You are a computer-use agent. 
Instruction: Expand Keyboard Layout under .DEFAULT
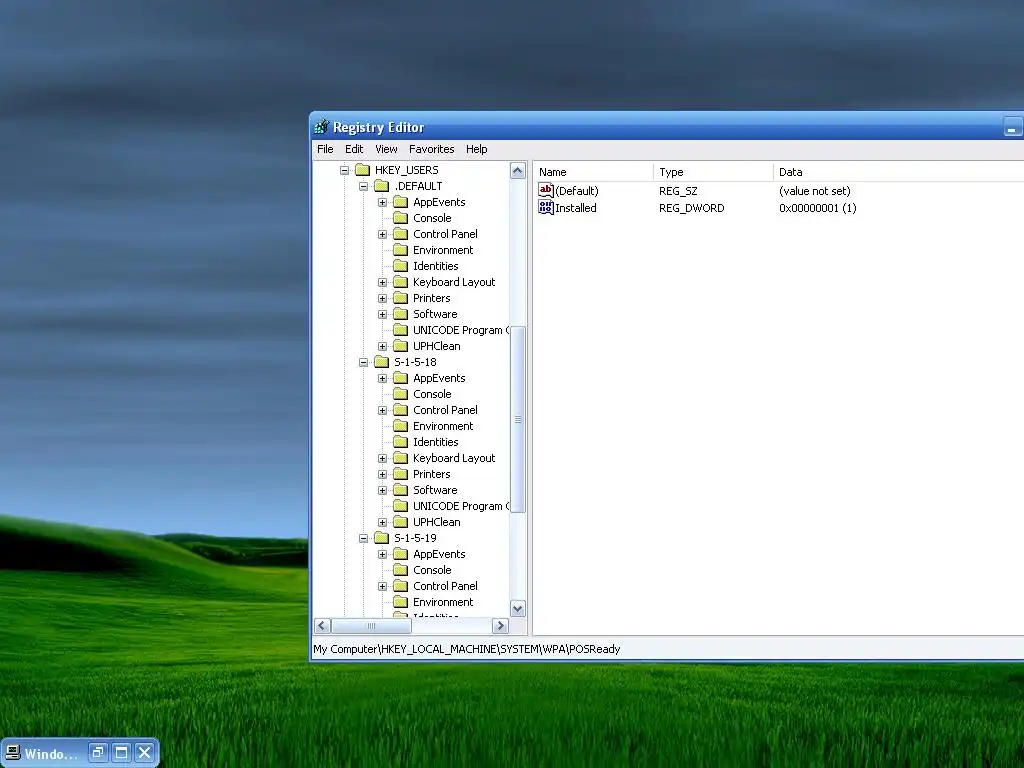(x=383, y=283)
